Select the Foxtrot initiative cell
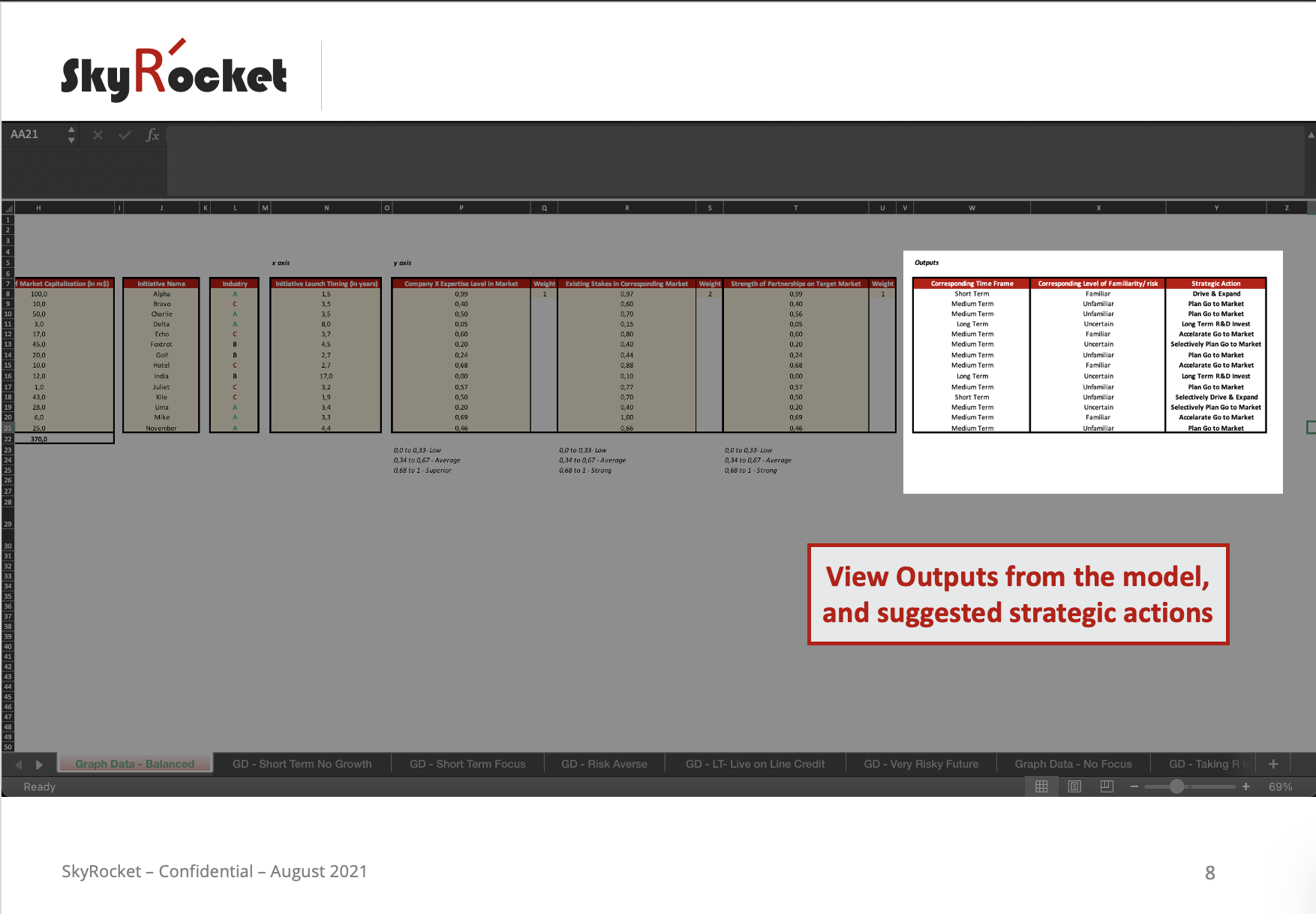1316x914 pixels. pyautogui.click(x=161, y=344)
